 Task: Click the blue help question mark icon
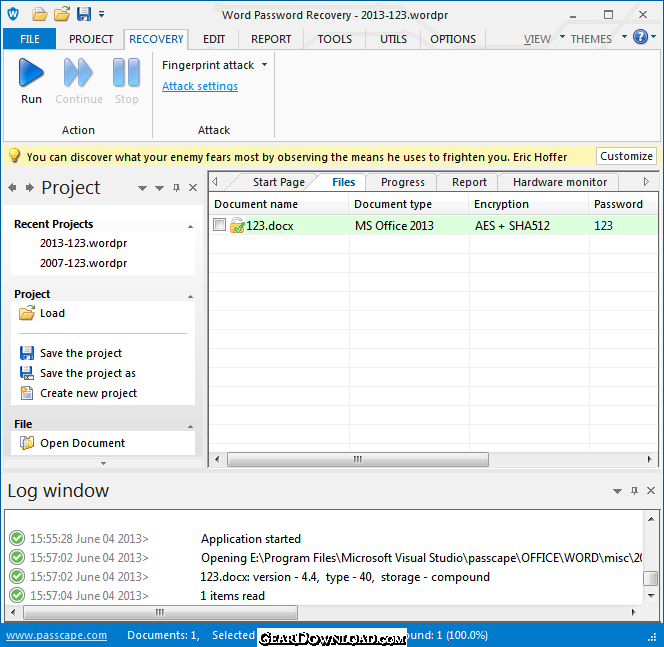click(640, 37)
